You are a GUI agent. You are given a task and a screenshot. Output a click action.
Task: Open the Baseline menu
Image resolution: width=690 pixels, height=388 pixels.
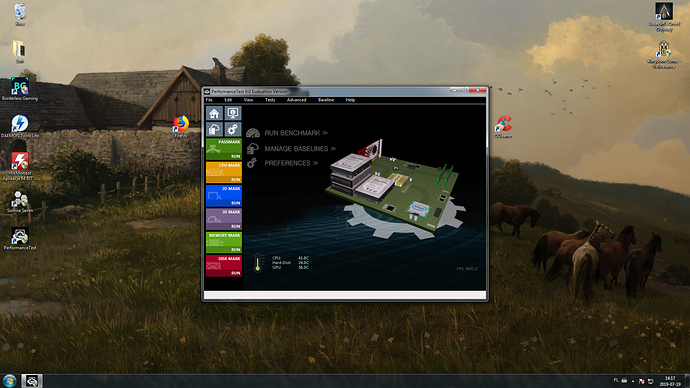326,100
